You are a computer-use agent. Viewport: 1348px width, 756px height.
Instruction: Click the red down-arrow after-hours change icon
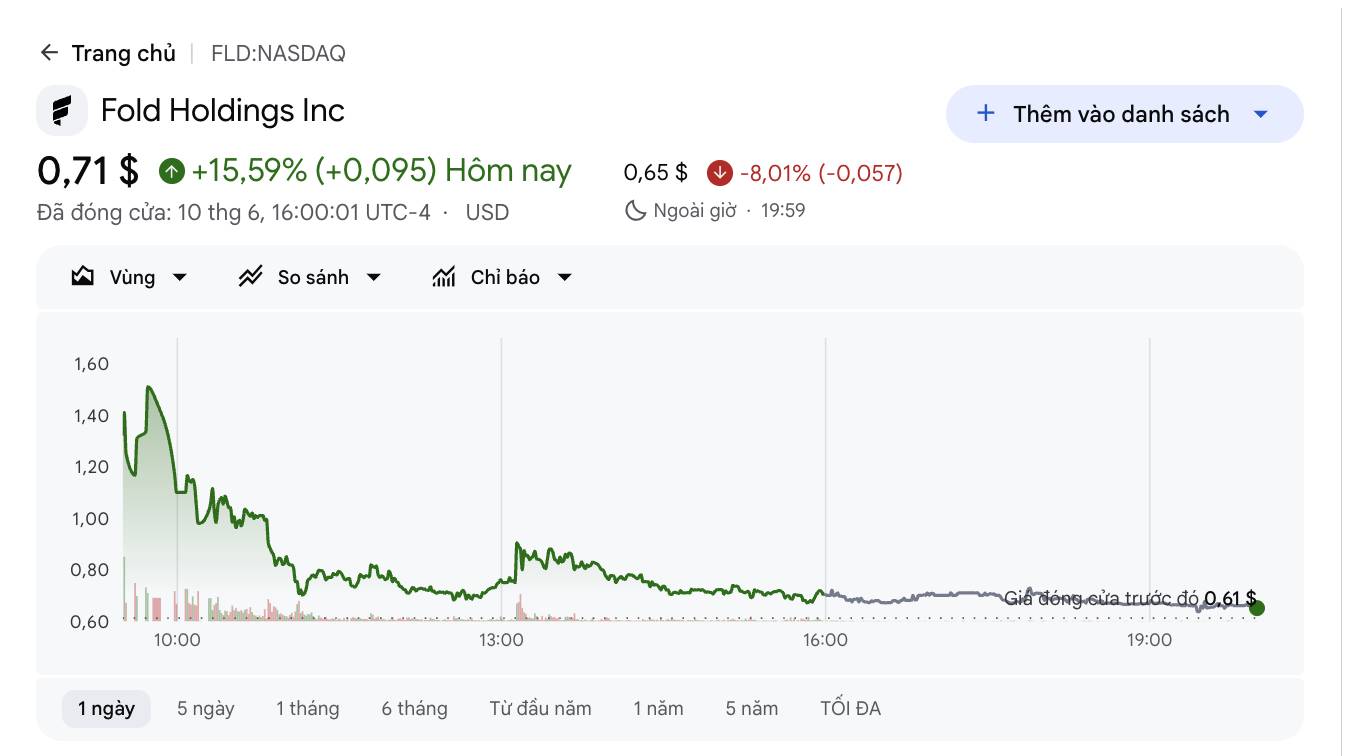click(x=720, y=173)
